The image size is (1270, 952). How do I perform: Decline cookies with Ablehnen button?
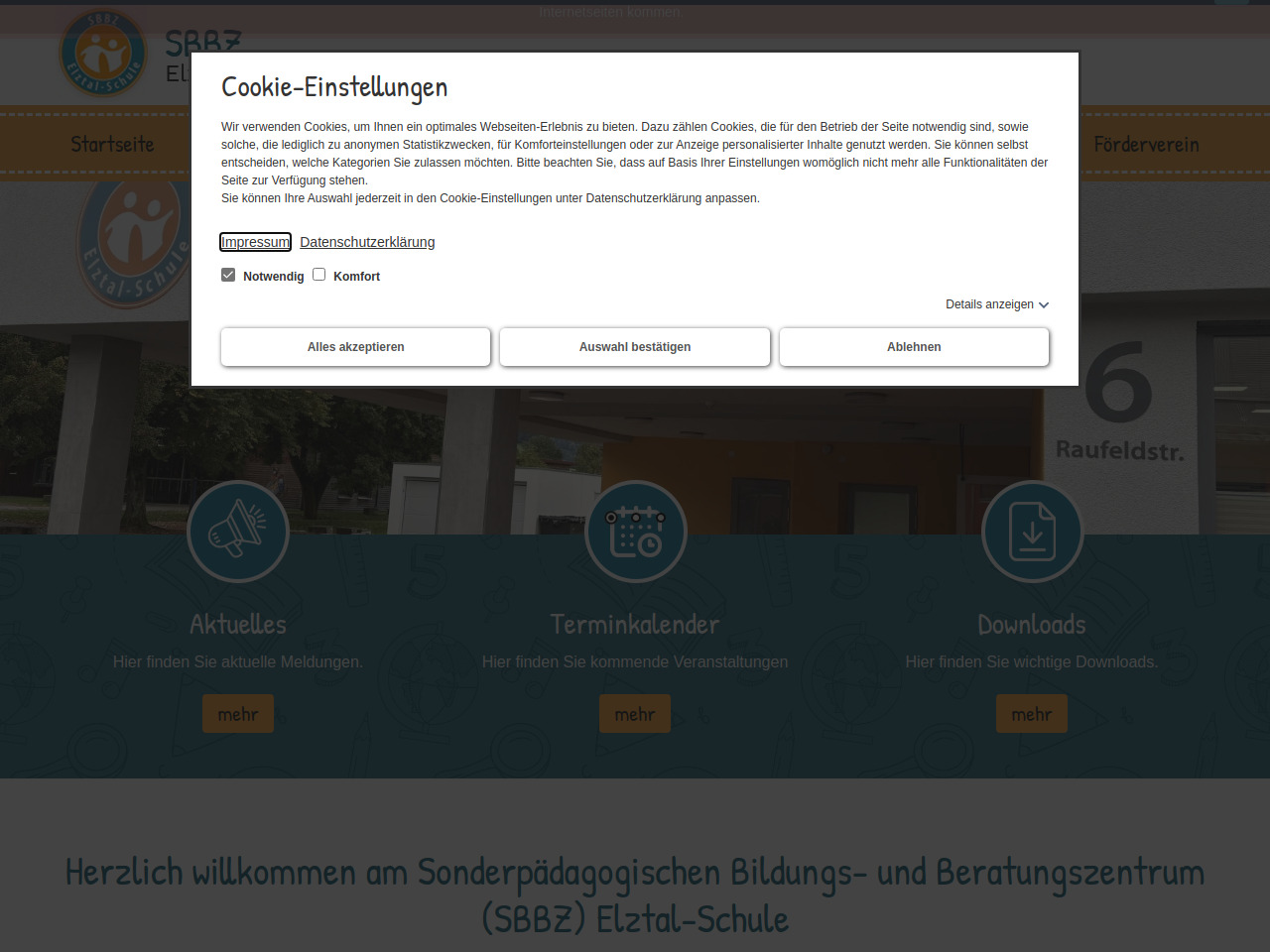(914, 347)
